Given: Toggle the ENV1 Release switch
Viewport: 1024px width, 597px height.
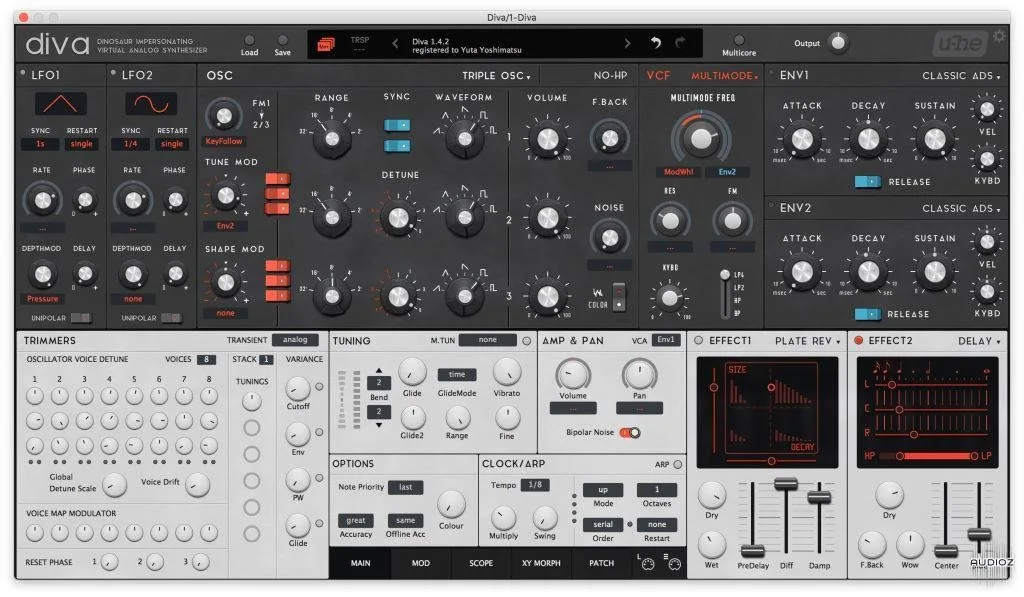Looking at the screenshot, I should pyautogui.click(x=868, y=182).
